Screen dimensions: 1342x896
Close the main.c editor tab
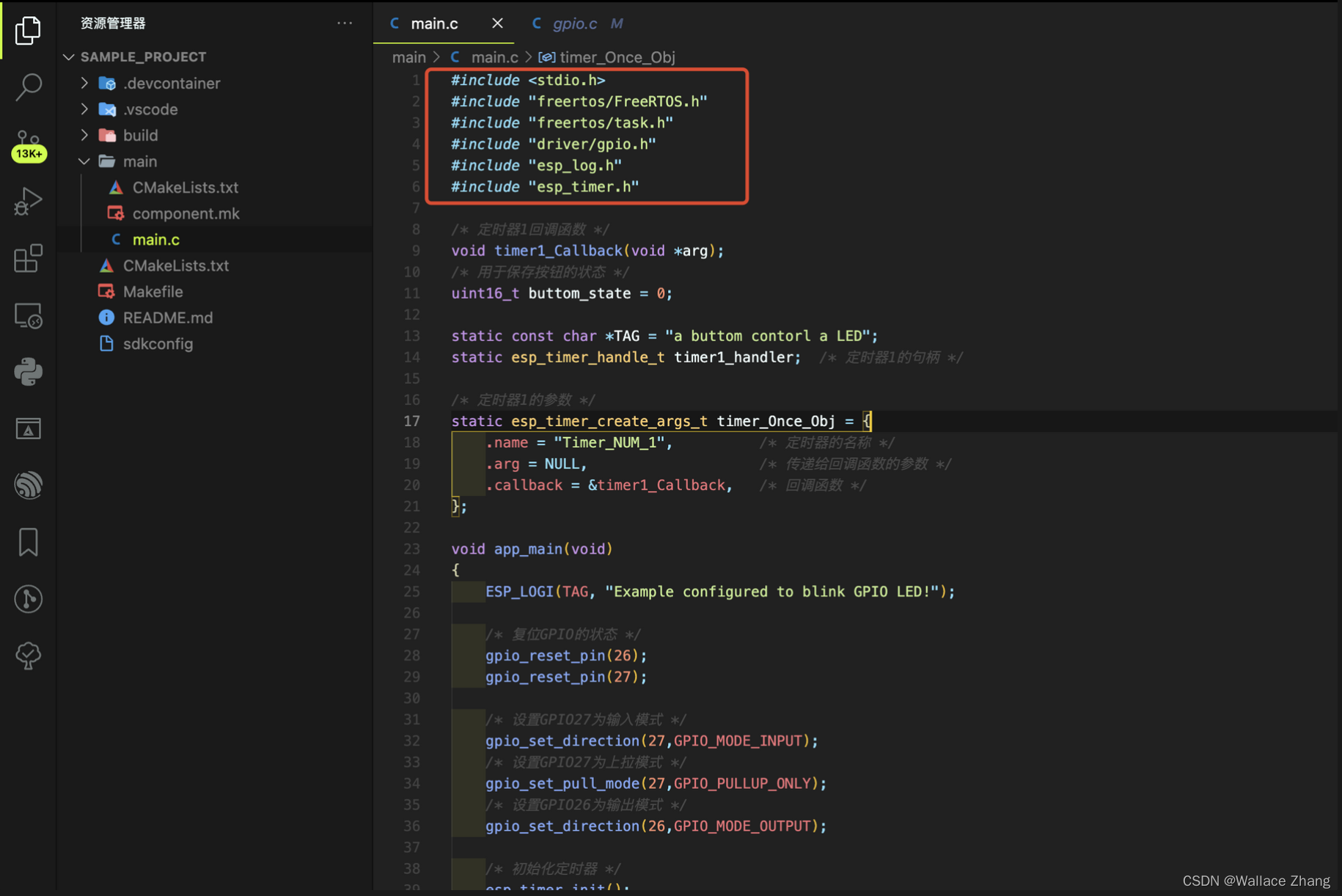[497, 23]
